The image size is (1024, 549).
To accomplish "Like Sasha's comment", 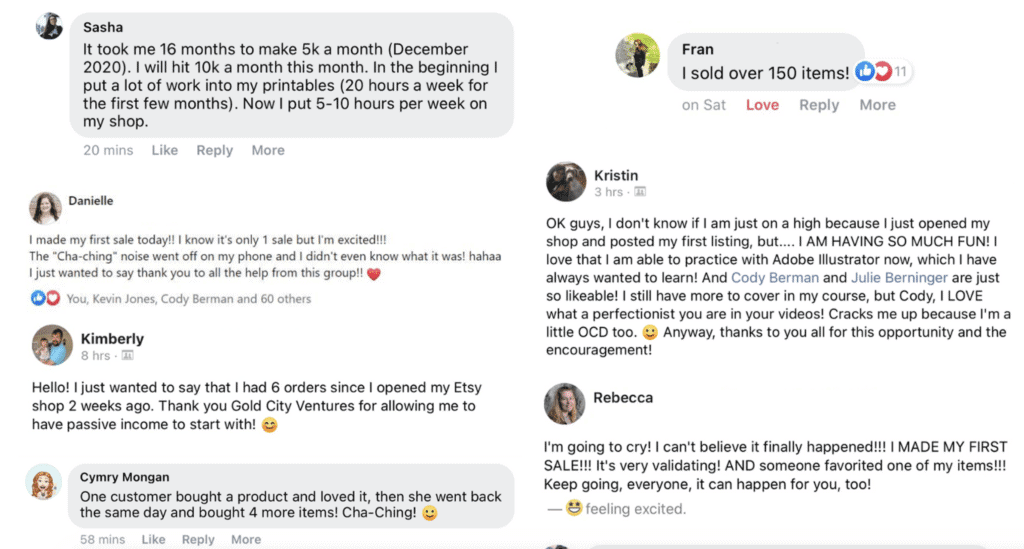I will pos(165,150).
